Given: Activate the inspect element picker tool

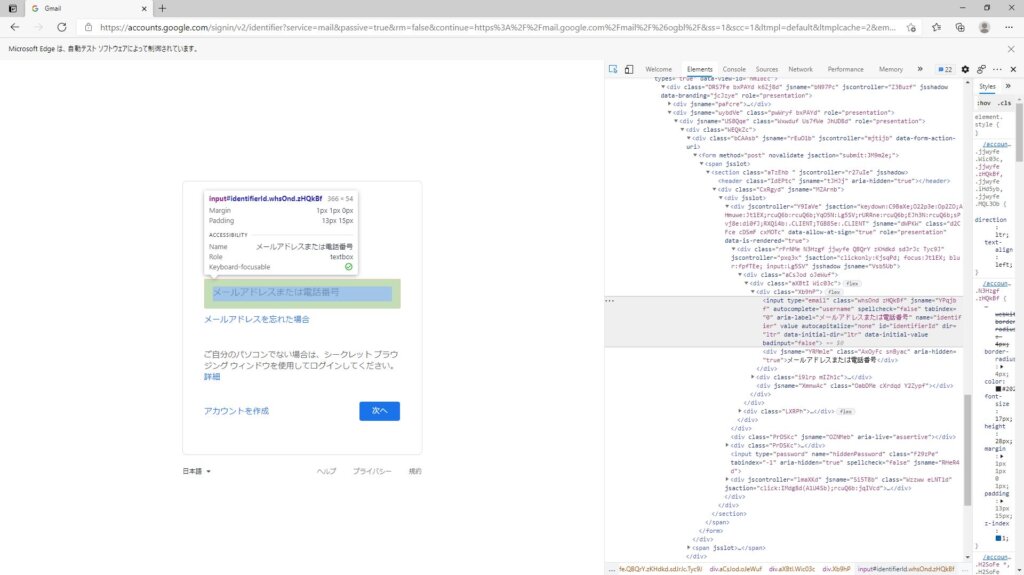Looking at the screenshot, I should pos(613,69).
